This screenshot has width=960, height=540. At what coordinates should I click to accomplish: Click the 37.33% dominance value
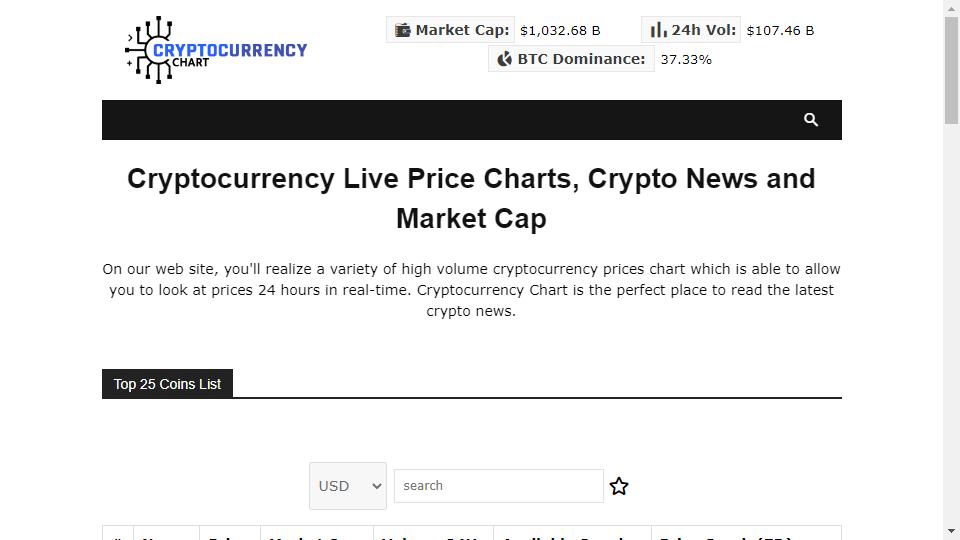[x=686, y=60]
